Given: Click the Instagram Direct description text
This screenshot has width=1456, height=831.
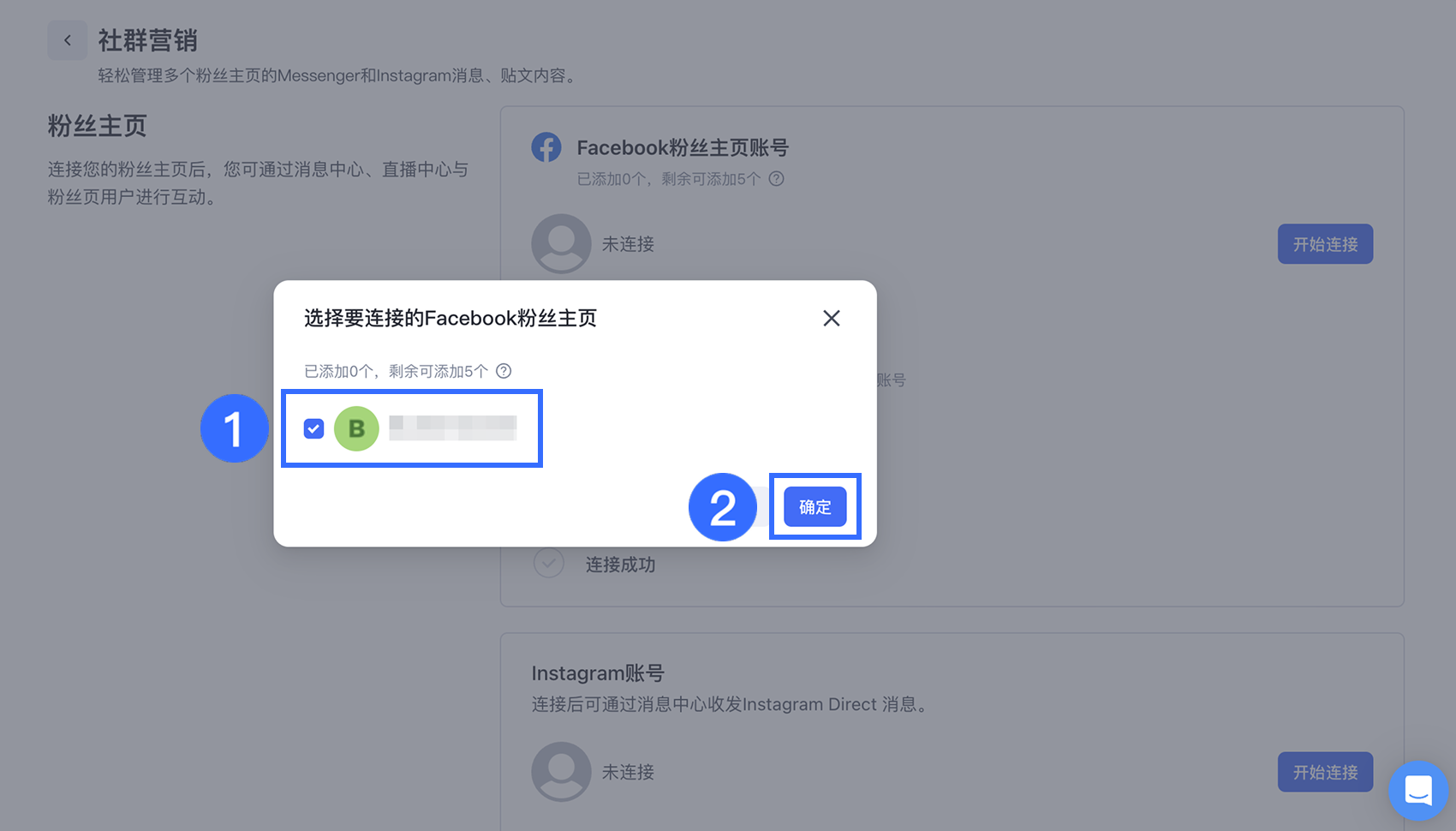Looking at the screenshot, I should [730, 704].
